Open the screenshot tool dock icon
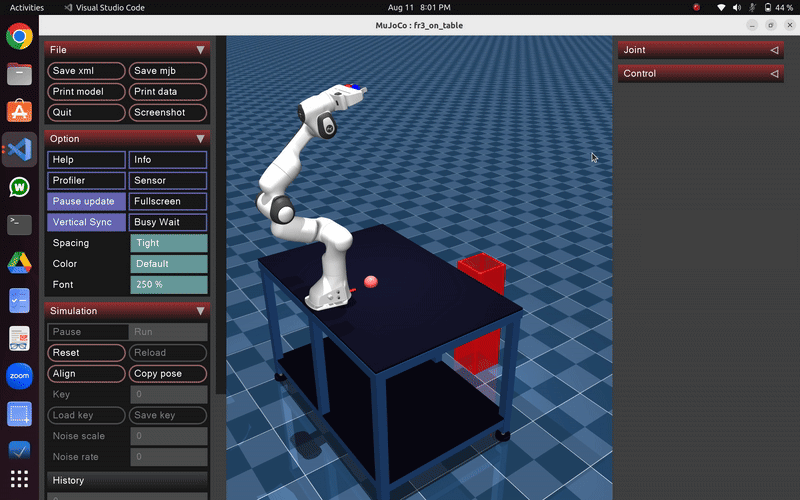 (x=19, y=414)
